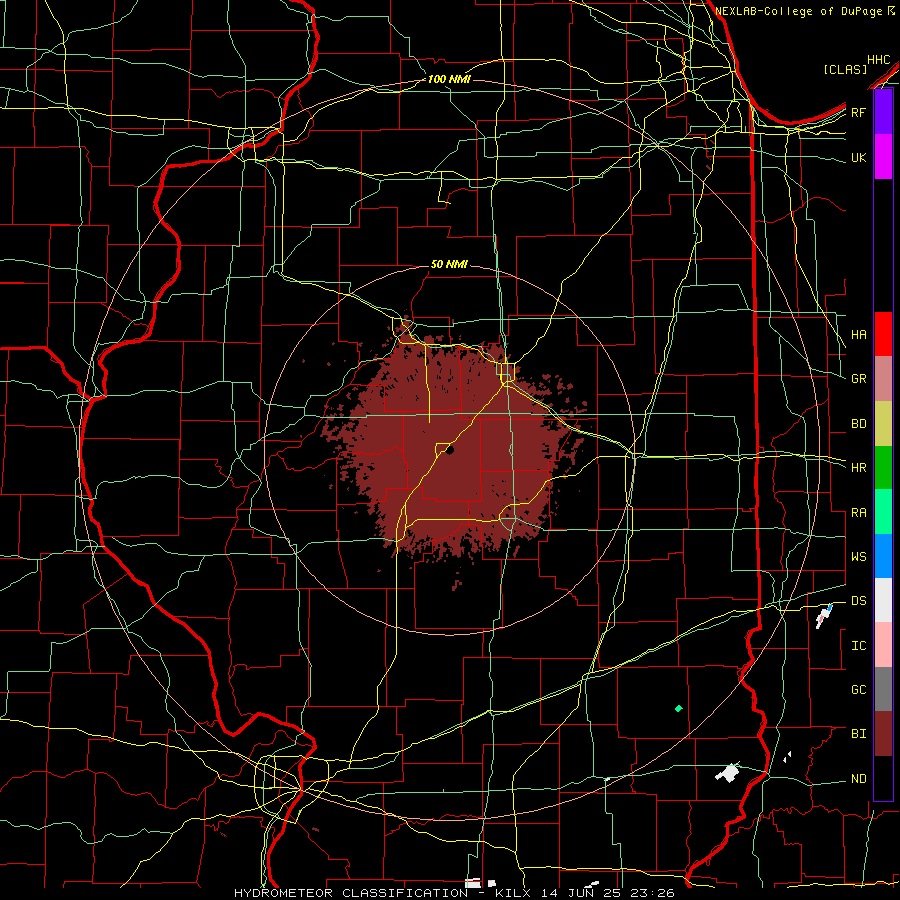The image size is (900, 900).
Task: Click the IC light pink legend swatch
Action: point(883,645)
